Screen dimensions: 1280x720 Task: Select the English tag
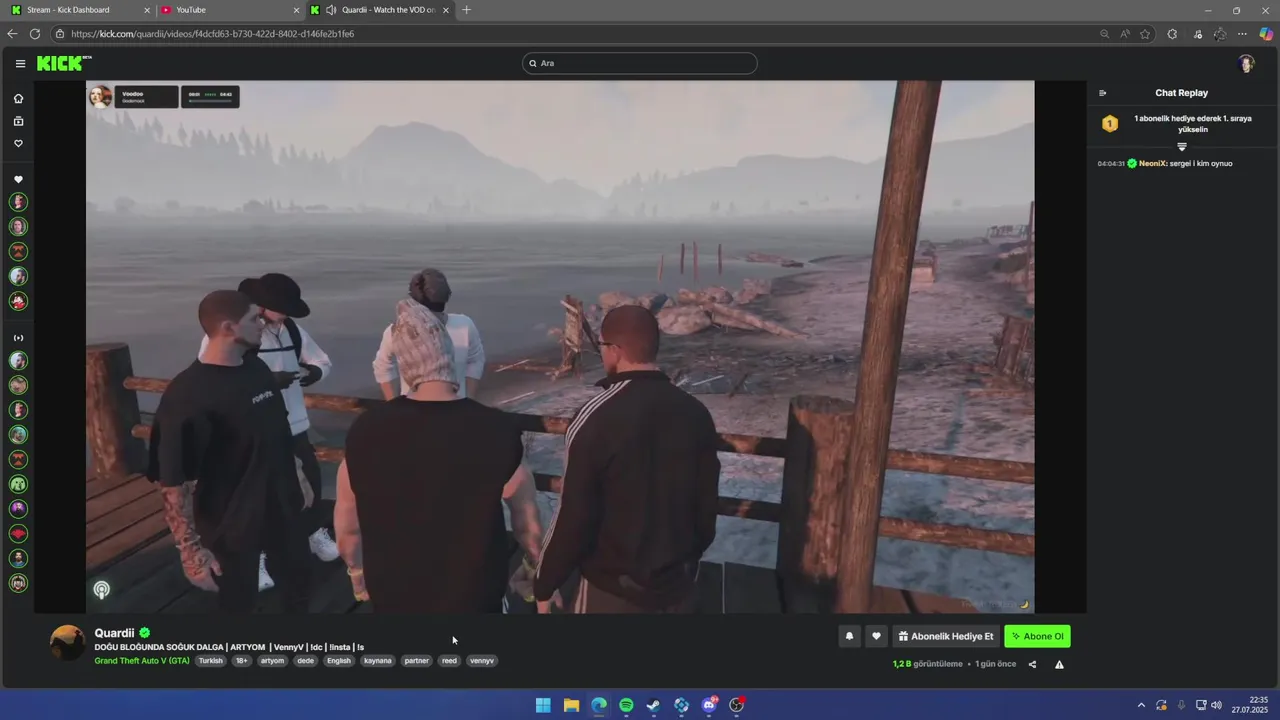[339, 661]
